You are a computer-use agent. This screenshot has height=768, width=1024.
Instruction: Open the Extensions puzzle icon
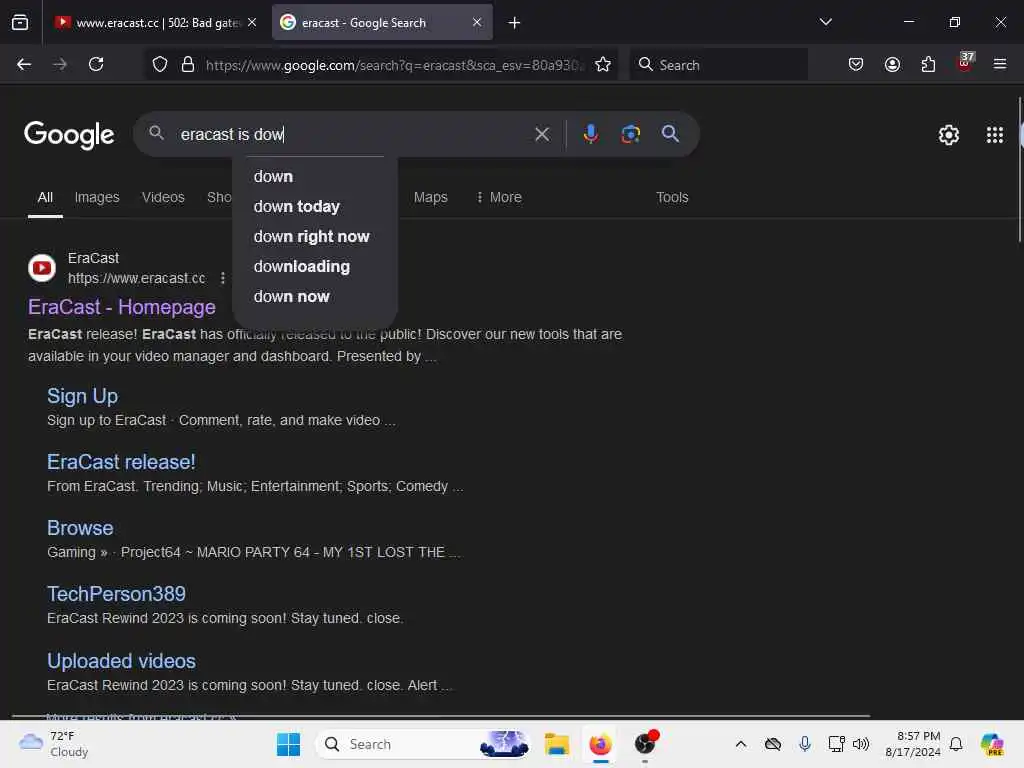[928, 64]
